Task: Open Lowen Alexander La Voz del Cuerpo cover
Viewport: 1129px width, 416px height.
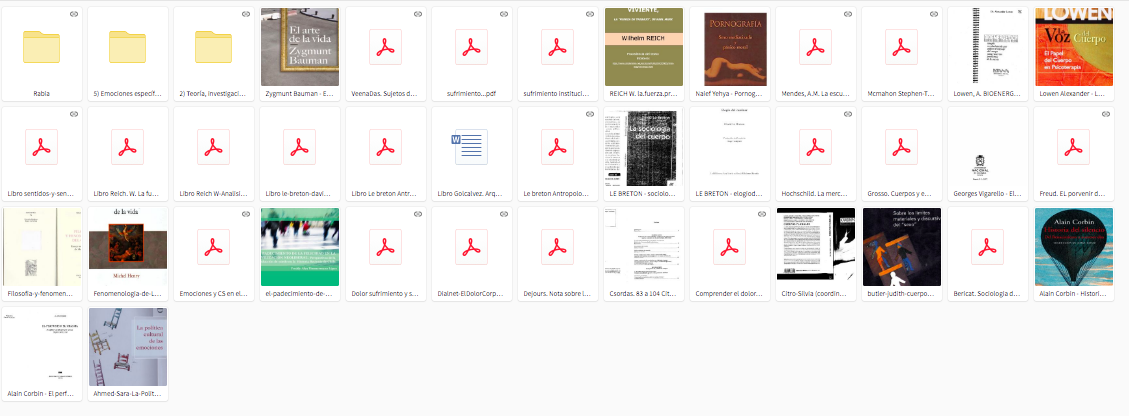Action: 1073,47
